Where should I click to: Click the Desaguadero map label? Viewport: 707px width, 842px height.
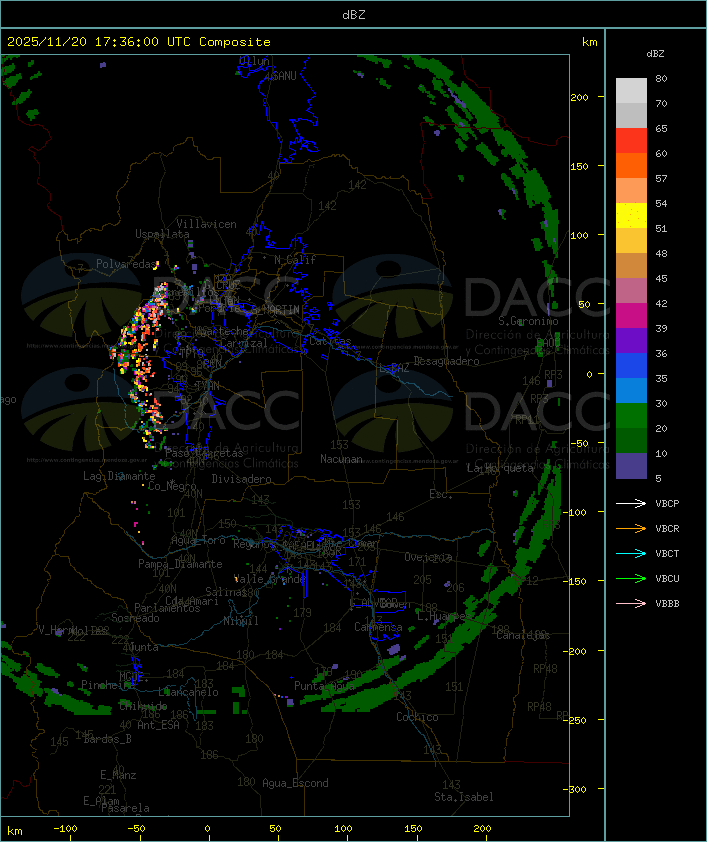pyautogui.click(x=447, y=361)
